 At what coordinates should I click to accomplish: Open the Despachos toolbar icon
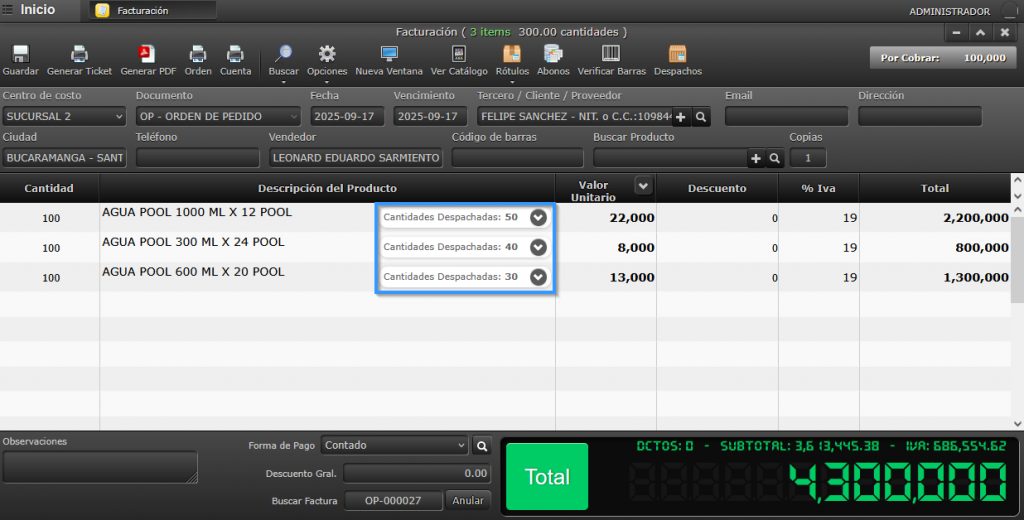tap(677, 56)
